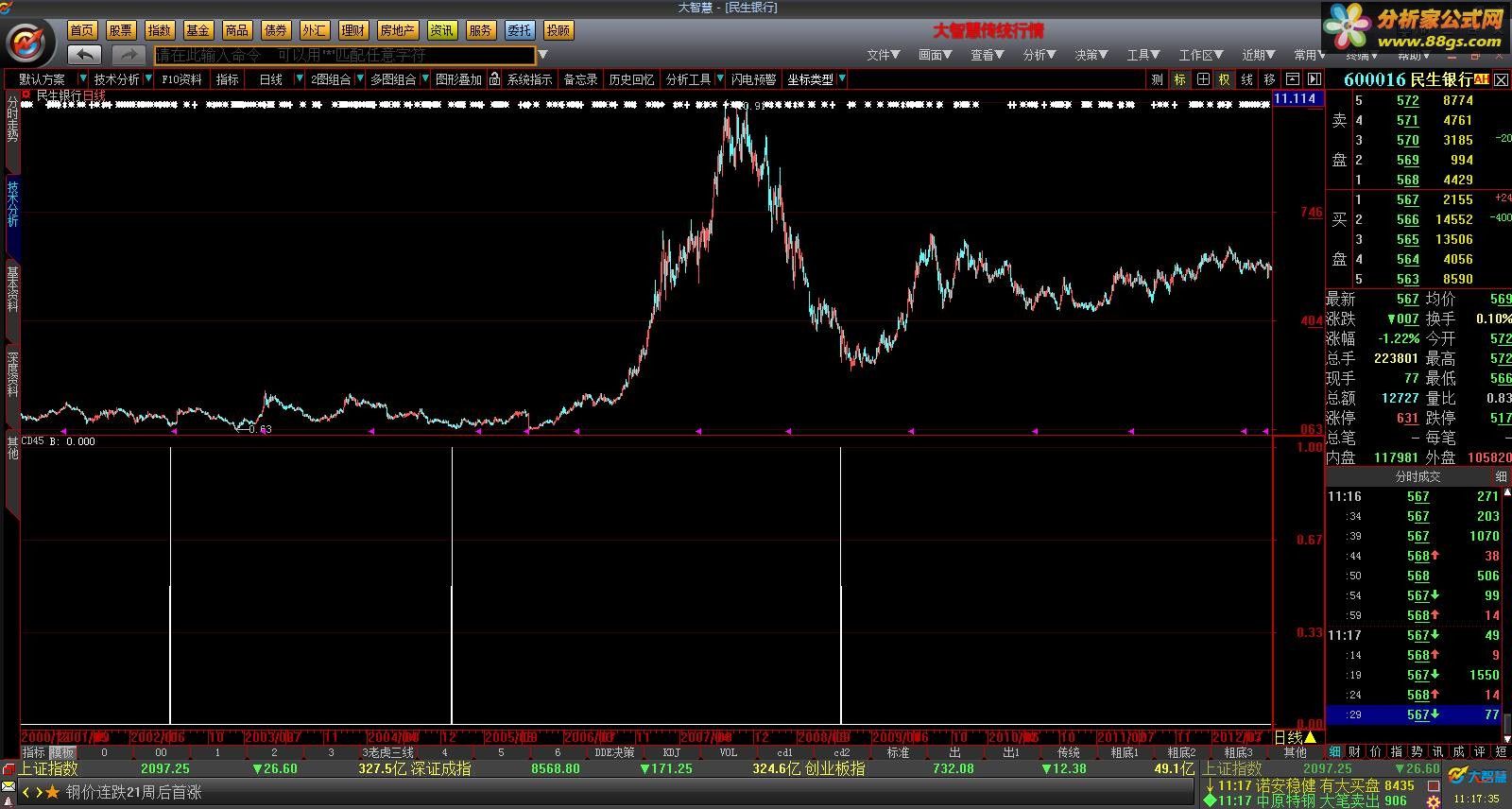This screenshot has height=809, width=1512.
Task: Click the 图形叠加 toolbar item
Action: pos(458,79)
